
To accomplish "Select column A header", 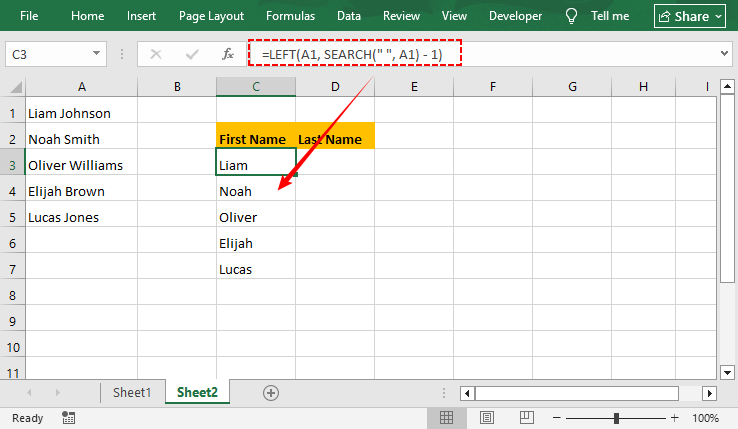I will (x=81, y=87).
